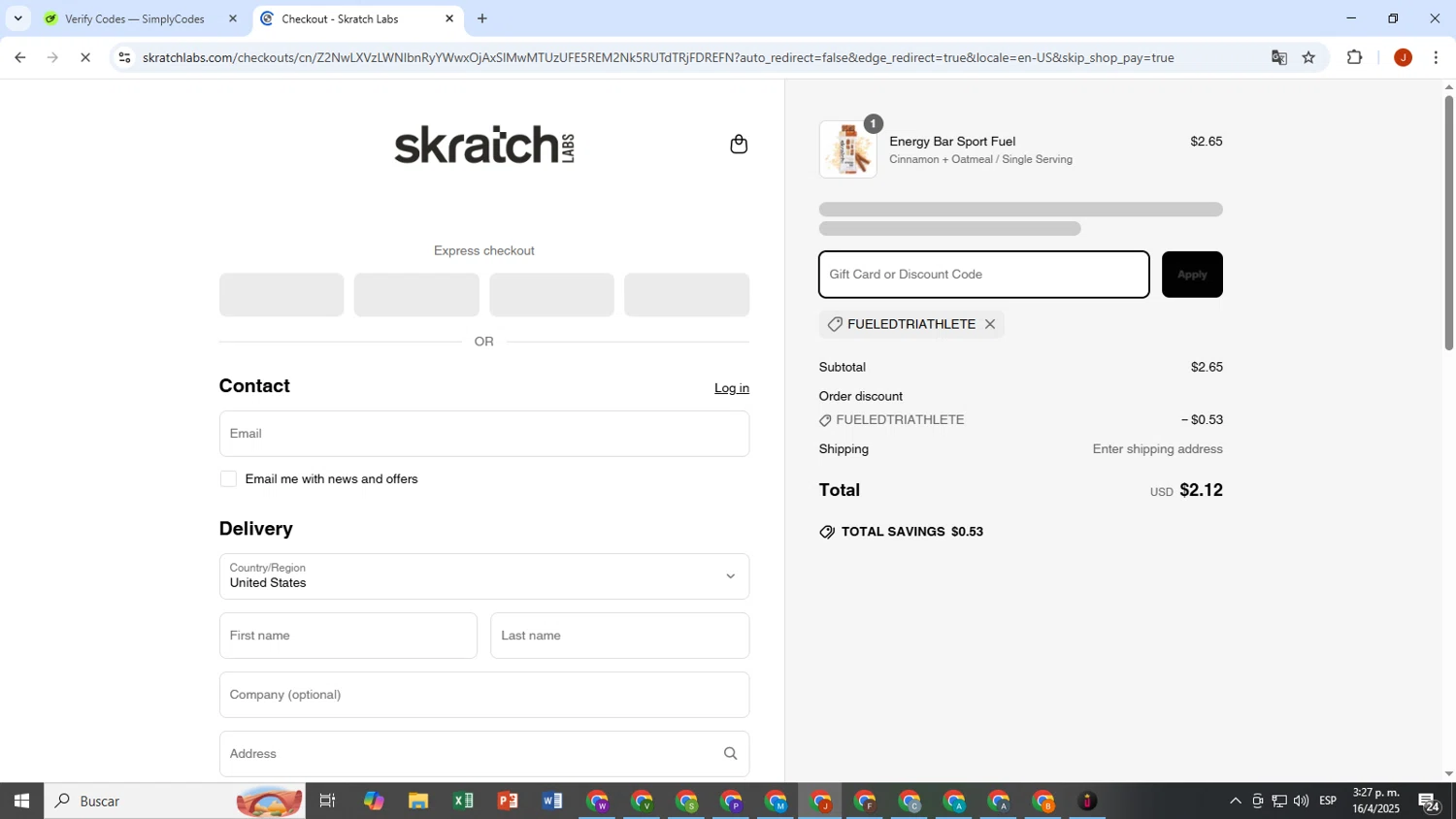
Task: Stop loading the page
Action: click(85, 58)
